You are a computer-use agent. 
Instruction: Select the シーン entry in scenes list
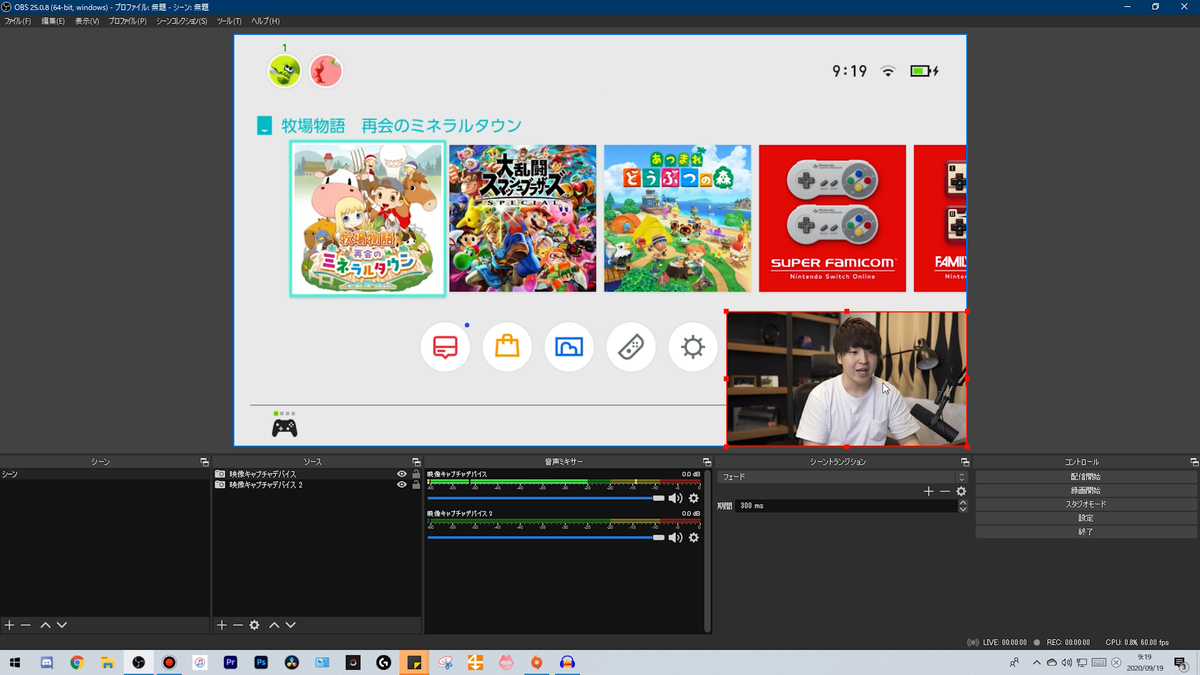[x=104, y=474]
